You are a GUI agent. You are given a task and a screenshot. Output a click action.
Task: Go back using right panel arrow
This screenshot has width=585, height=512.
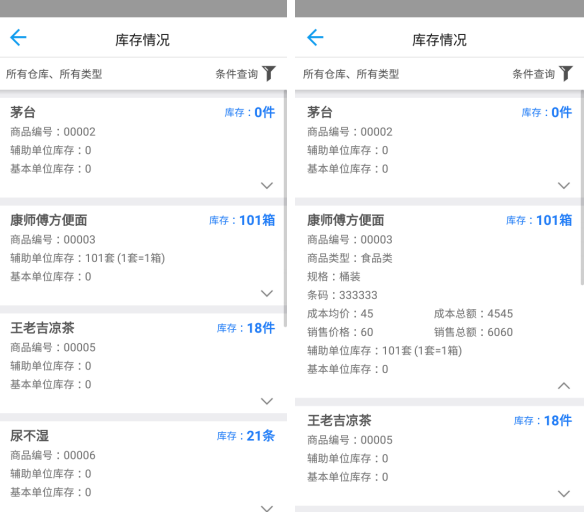click(315, 37)
